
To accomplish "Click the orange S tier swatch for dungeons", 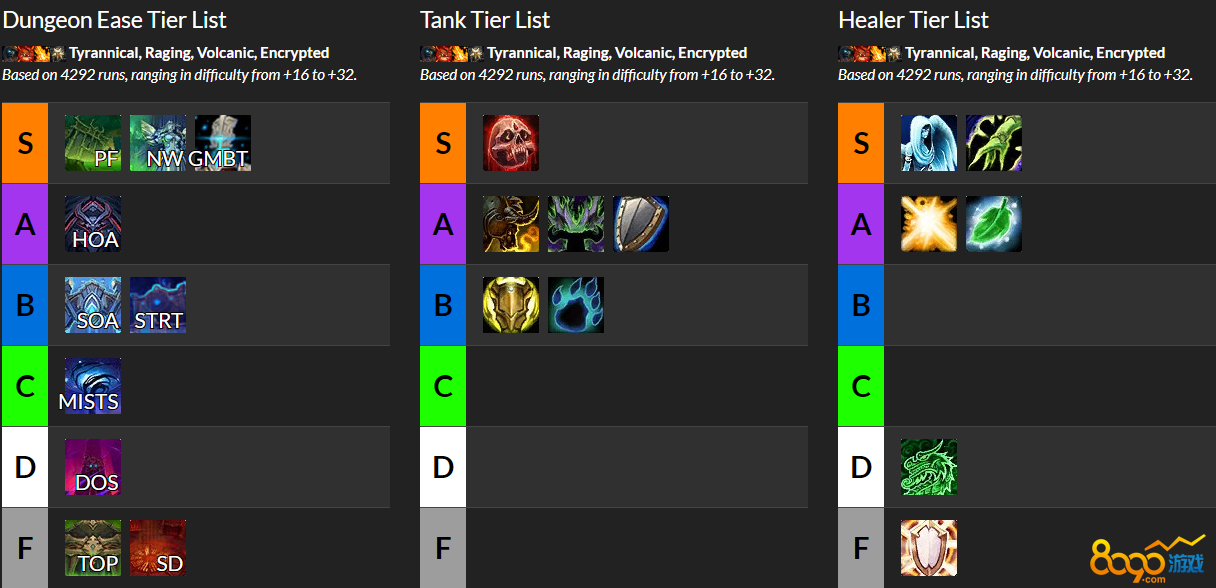I will [x=25, y=143].
